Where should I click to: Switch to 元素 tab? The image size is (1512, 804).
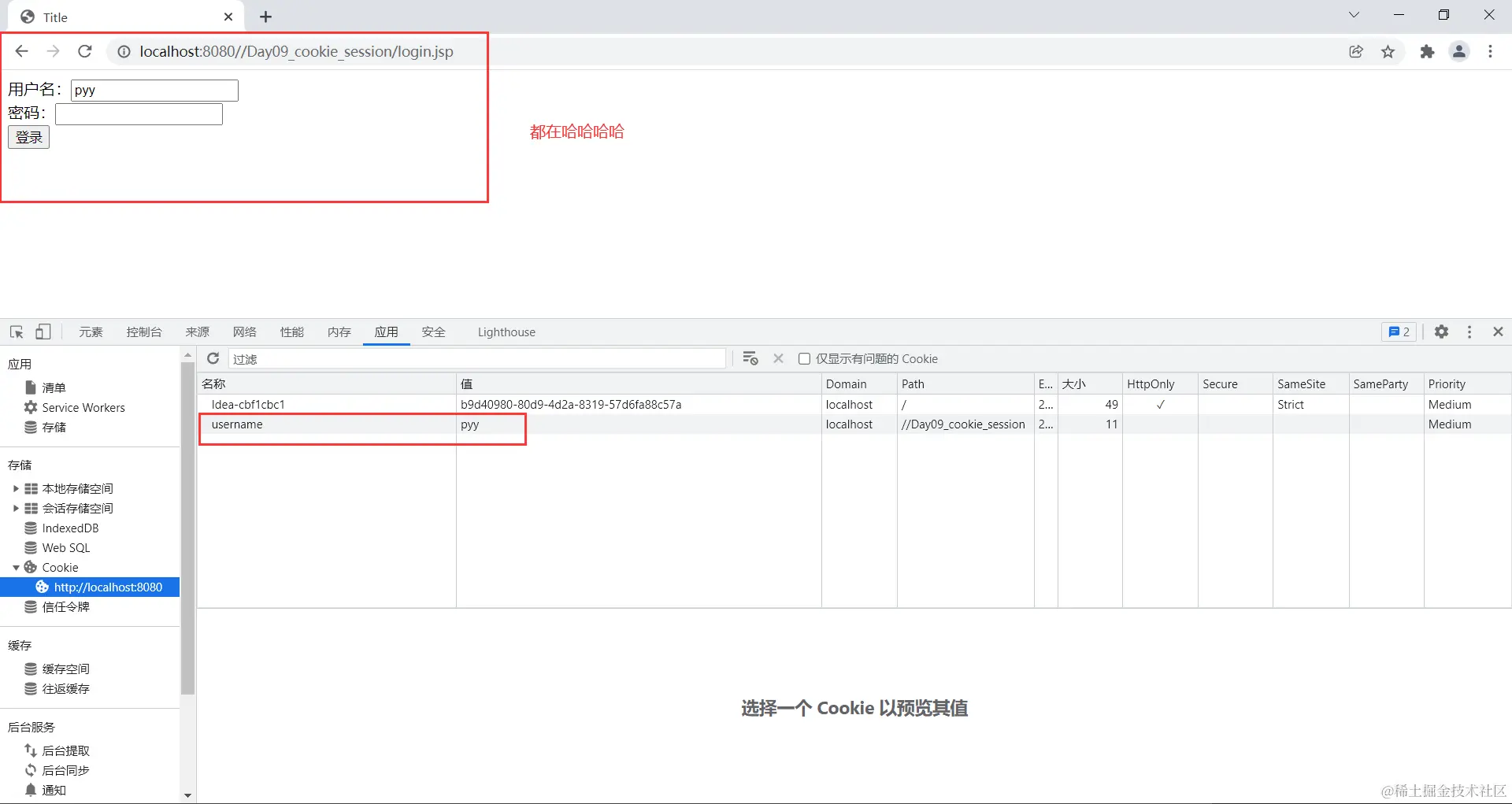click(91, 332)
